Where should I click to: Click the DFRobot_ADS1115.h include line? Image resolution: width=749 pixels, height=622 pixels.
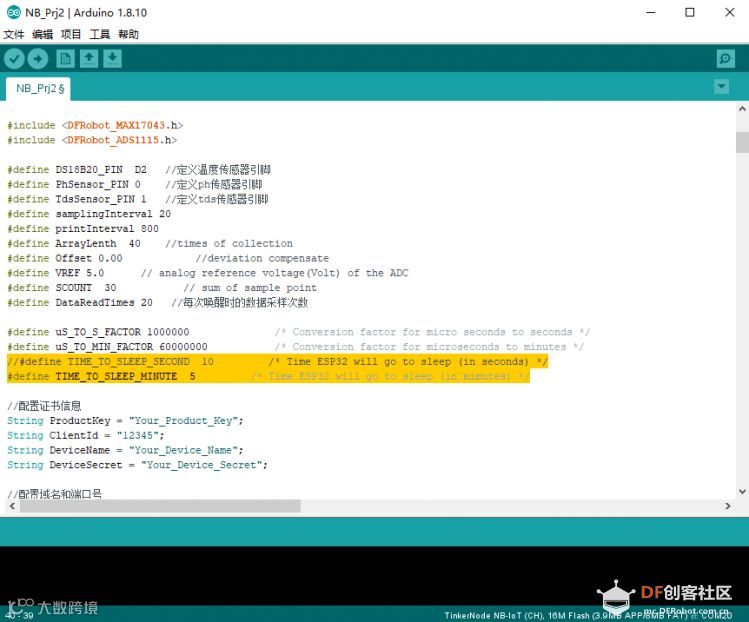click(92, 140)
